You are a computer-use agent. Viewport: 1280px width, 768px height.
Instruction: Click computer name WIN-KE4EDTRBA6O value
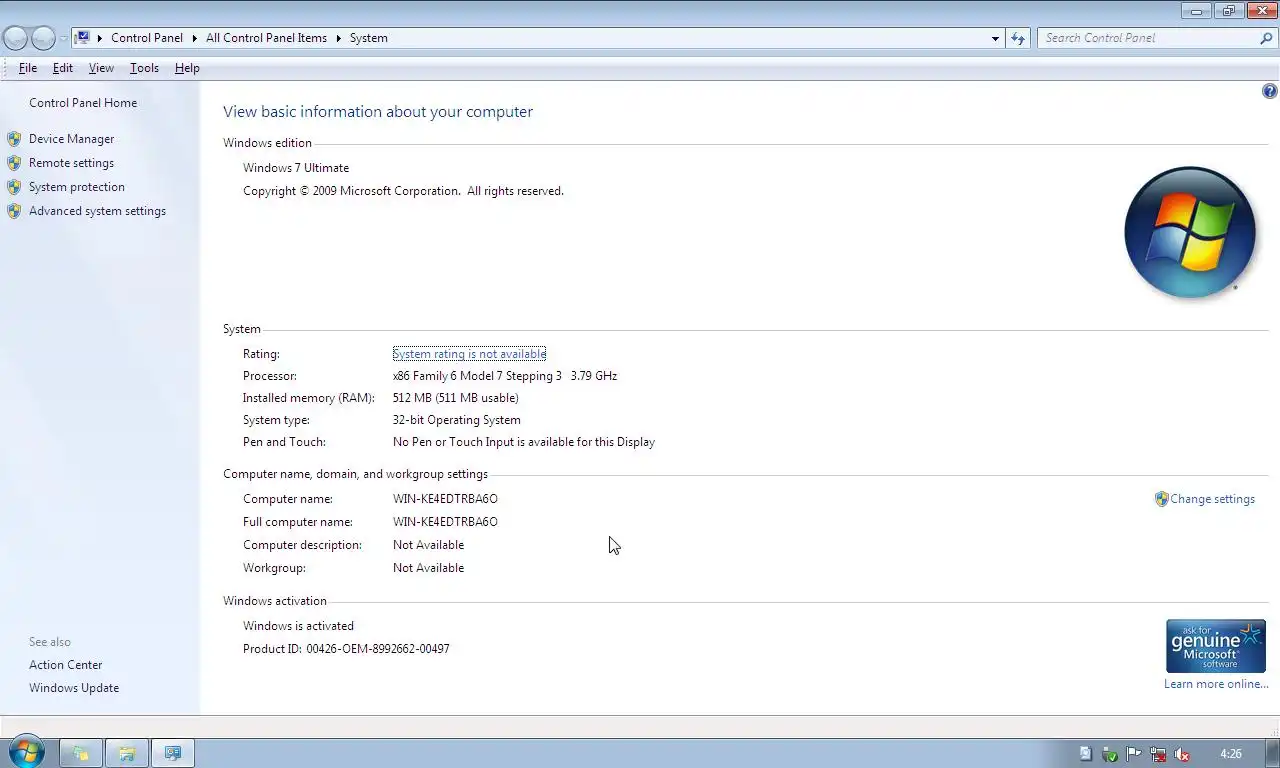pos(445,499)
